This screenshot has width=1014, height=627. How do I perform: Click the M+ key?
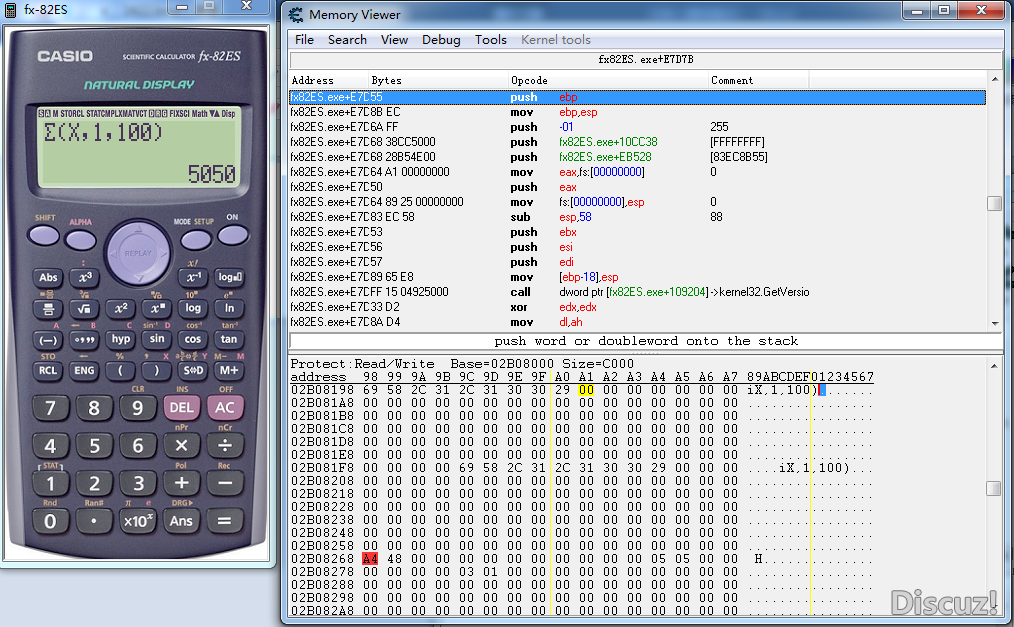pyautogui.click(x=229, y=370)
